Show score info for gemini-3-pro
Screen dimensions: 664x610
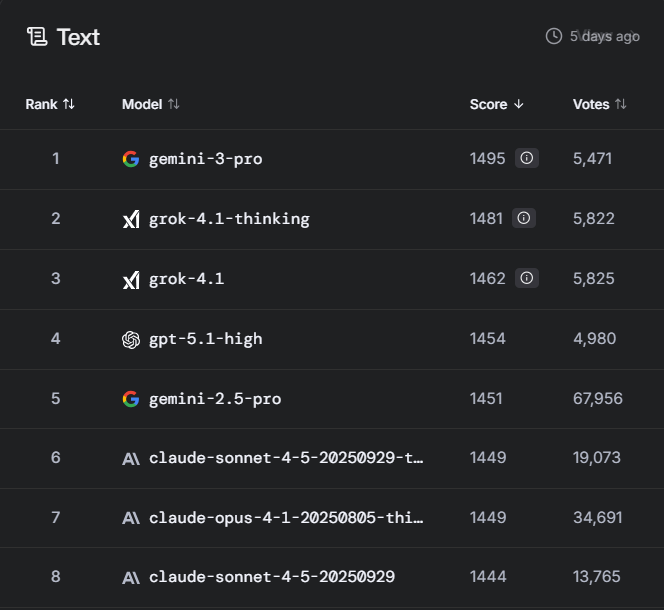point(527,158)
